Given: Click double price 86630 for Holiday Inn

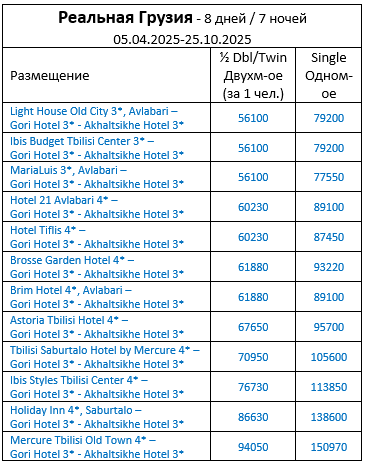Looking at the screenshot, I should 253,417.
